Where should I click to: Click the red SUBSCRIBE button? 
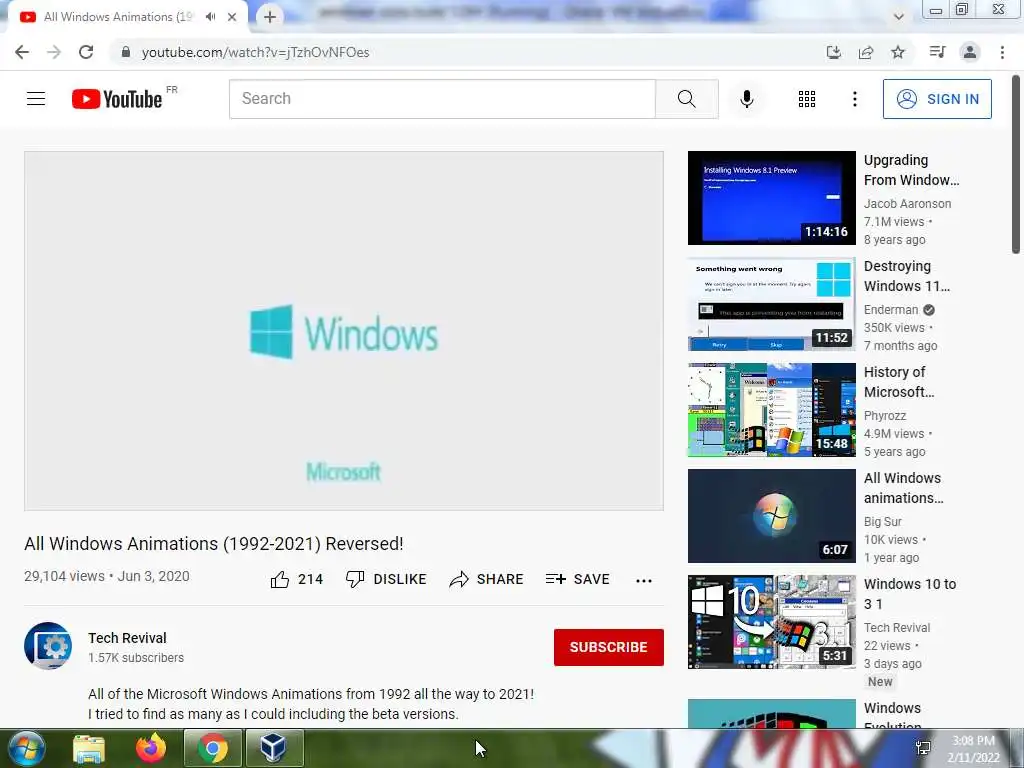click(x=609, y=647)
